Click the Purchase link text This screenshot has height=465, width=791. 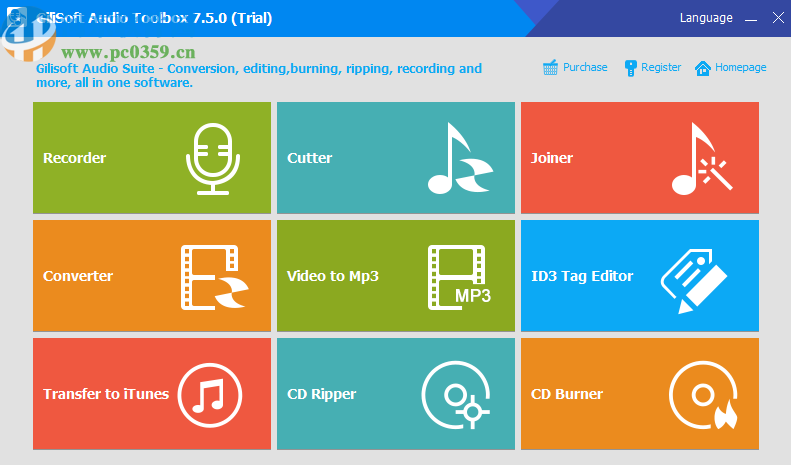coord(585,67)
